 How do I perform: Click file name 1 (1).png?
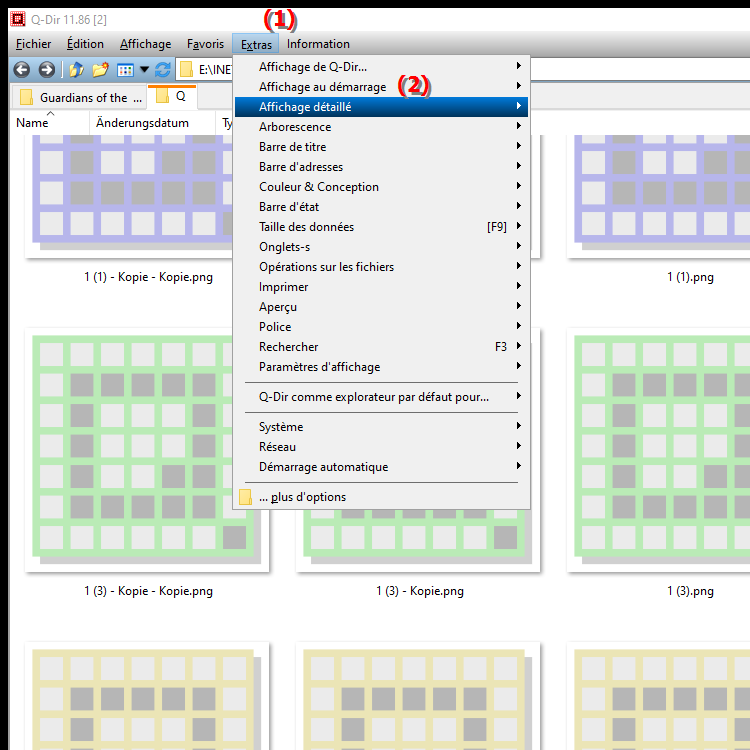(690, 277)
